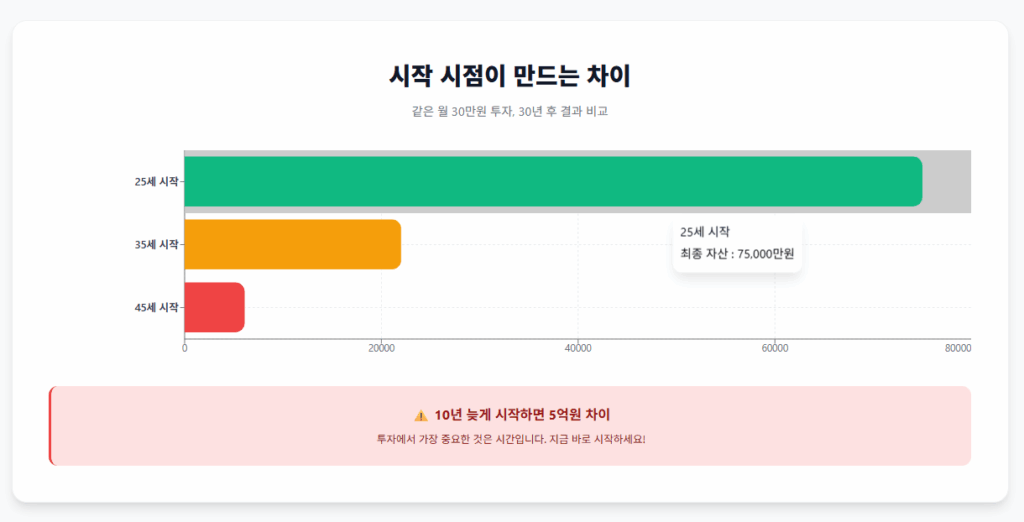Select the 25세 시작 axis label
This screenshot has width=1024, height=522.
pos(156,182)
